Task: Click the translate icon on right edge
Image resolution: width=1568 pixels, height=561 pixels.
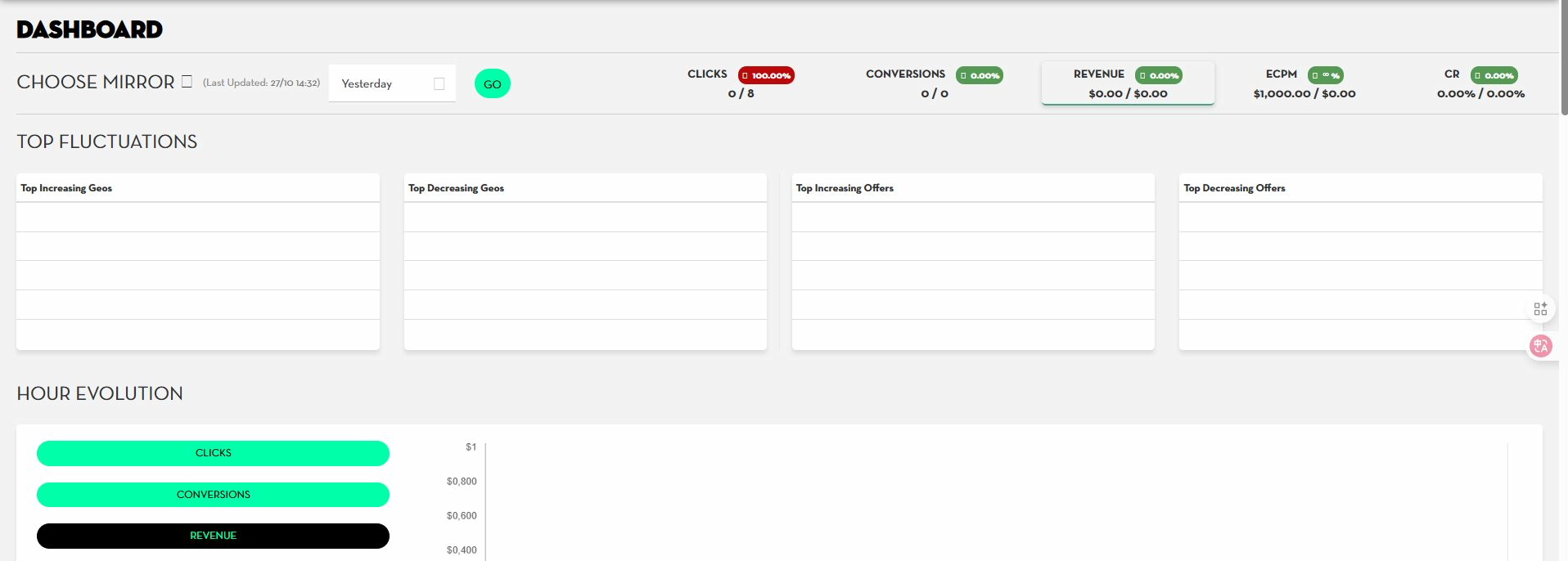Action: tap(1540, 346)
